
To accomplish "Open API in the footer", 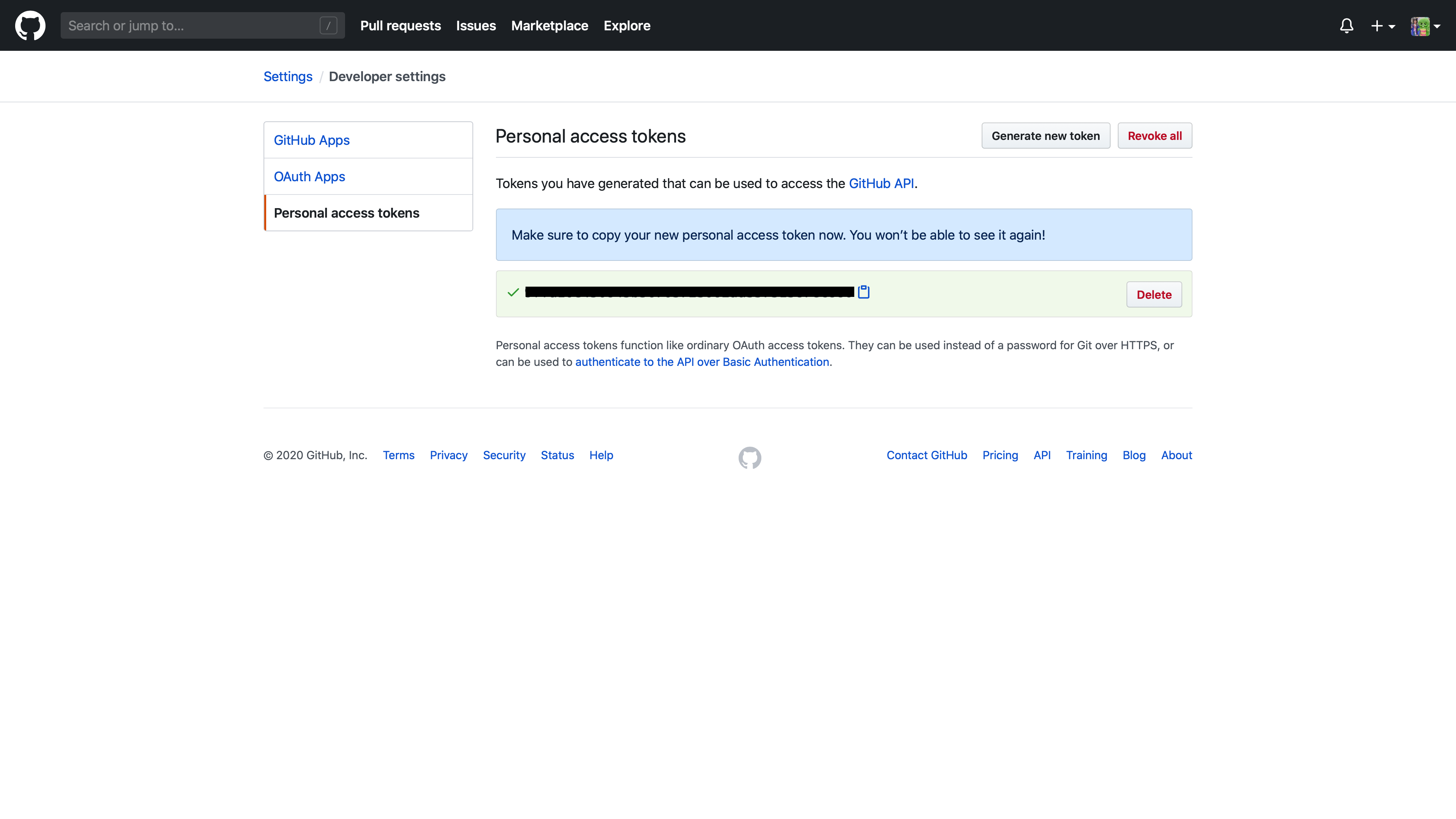I will pyautogui.click(x=1042, y=455).
